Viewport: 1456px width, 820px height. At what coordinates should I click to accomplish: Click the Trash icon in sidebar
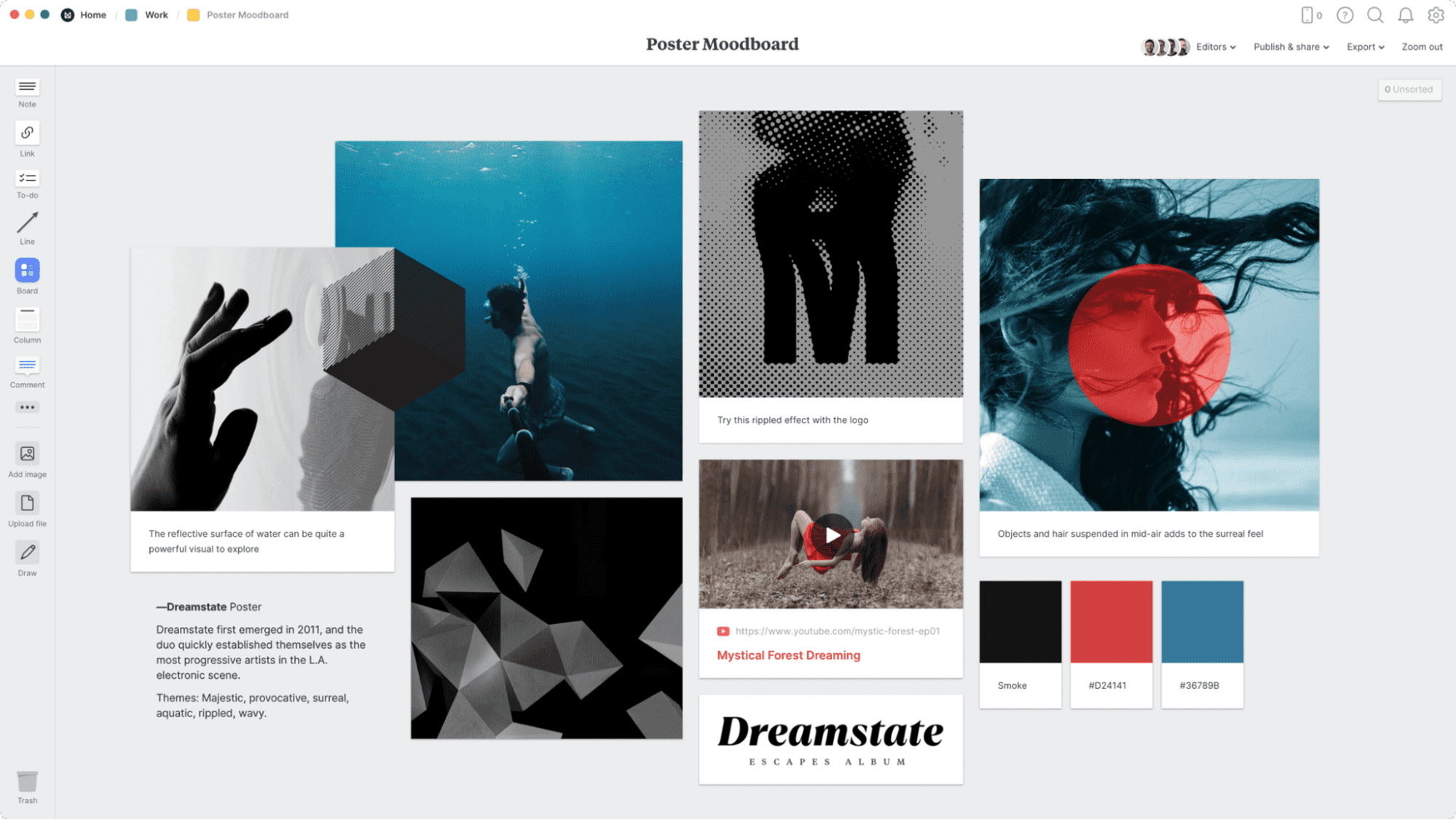(x=27, y=783)
